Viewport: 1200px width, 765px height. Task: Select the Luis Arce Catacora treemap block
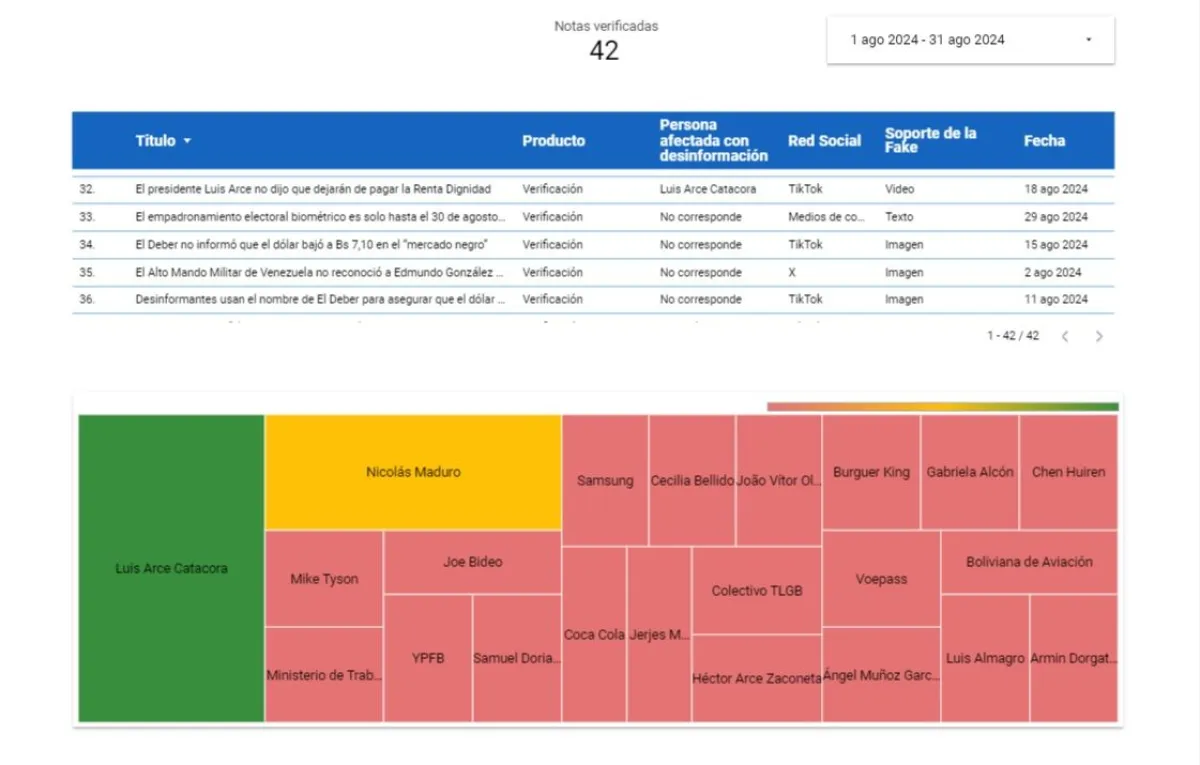coord(171,568)
